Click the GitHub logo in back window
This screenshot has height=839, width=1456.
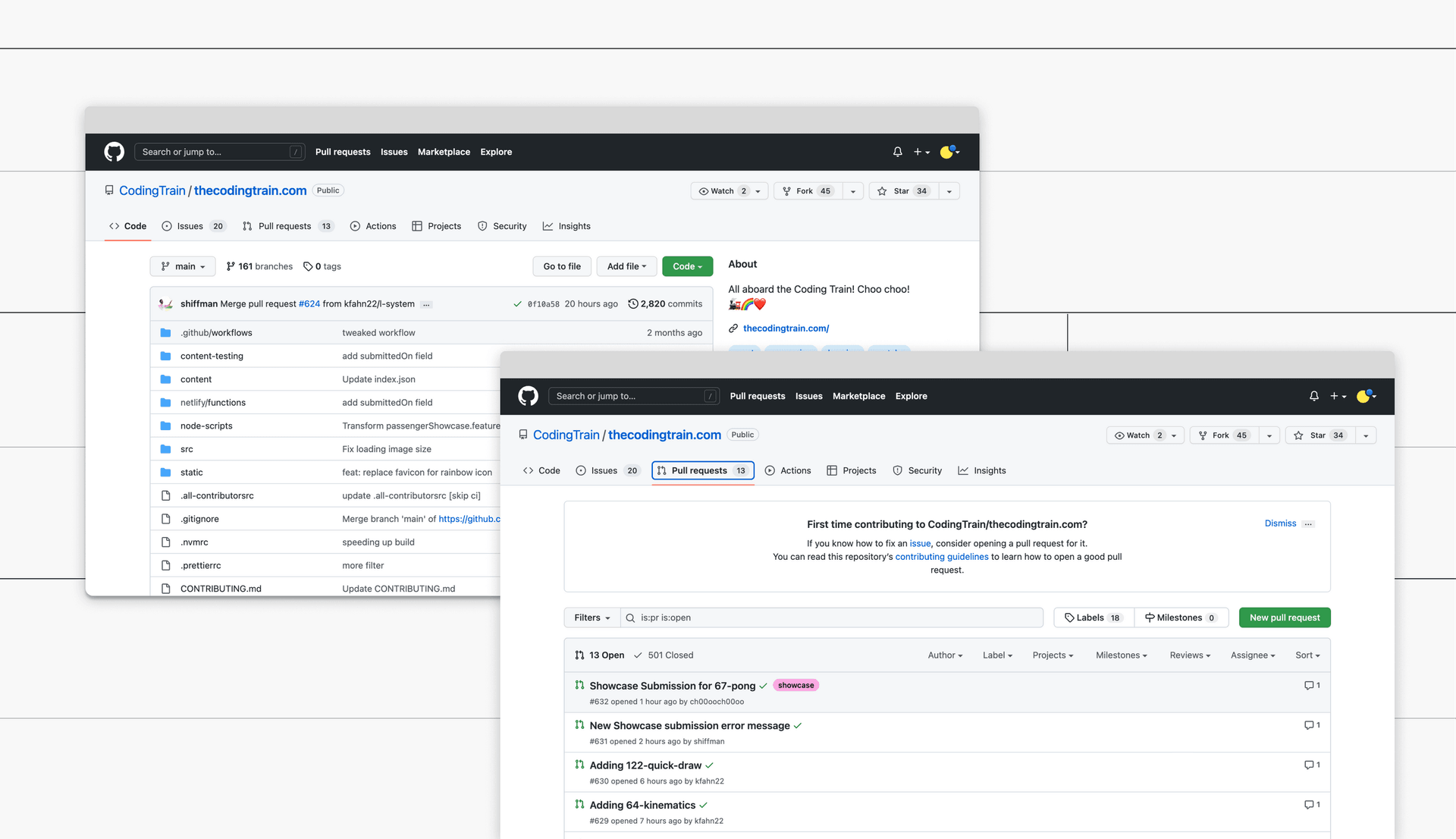tap(114, 152)
